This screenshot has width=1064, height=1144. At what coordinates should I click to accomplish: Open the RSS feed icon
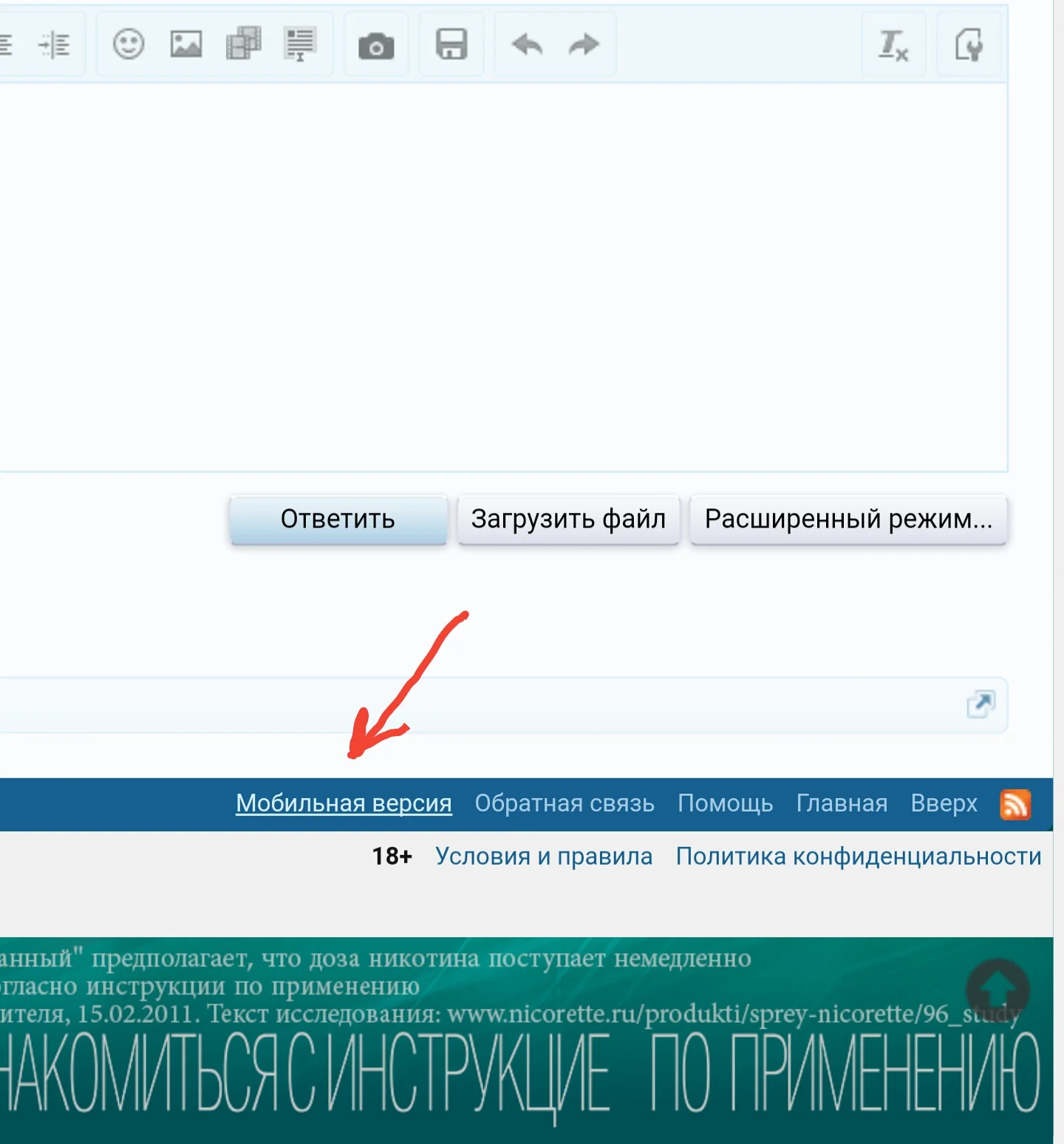click(x=1017, y=803)
